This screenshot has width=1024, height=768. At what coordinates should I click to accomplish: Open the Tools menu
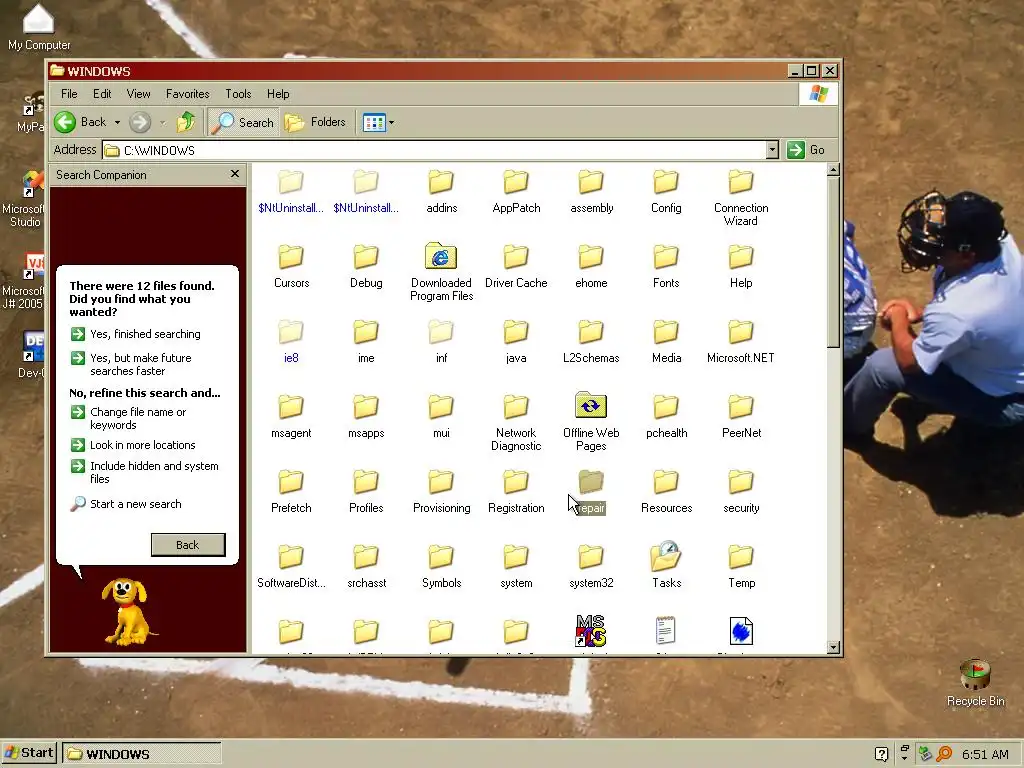238,94
